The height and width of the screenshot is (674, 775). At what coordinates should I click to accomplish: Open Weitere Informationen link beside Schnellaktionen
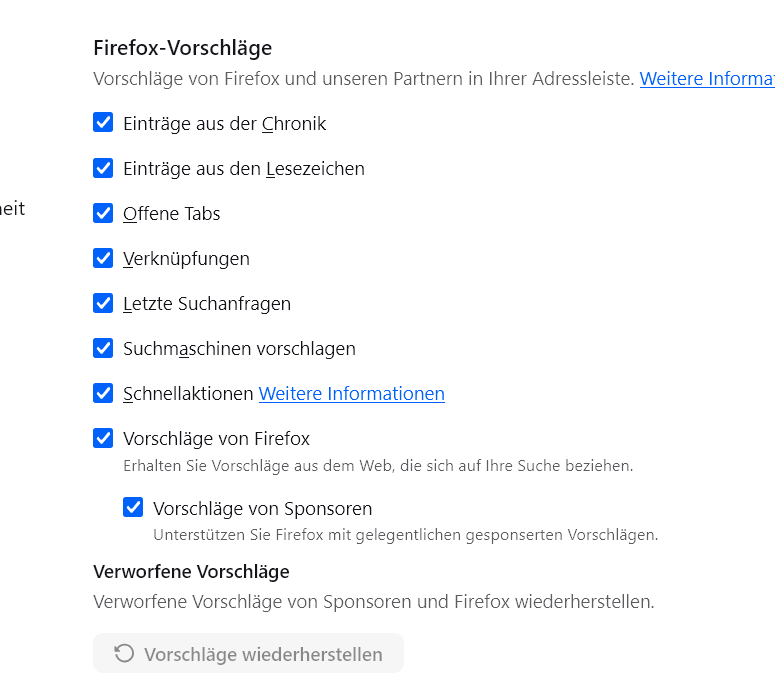pyautogui.click(x=351, y=394)
